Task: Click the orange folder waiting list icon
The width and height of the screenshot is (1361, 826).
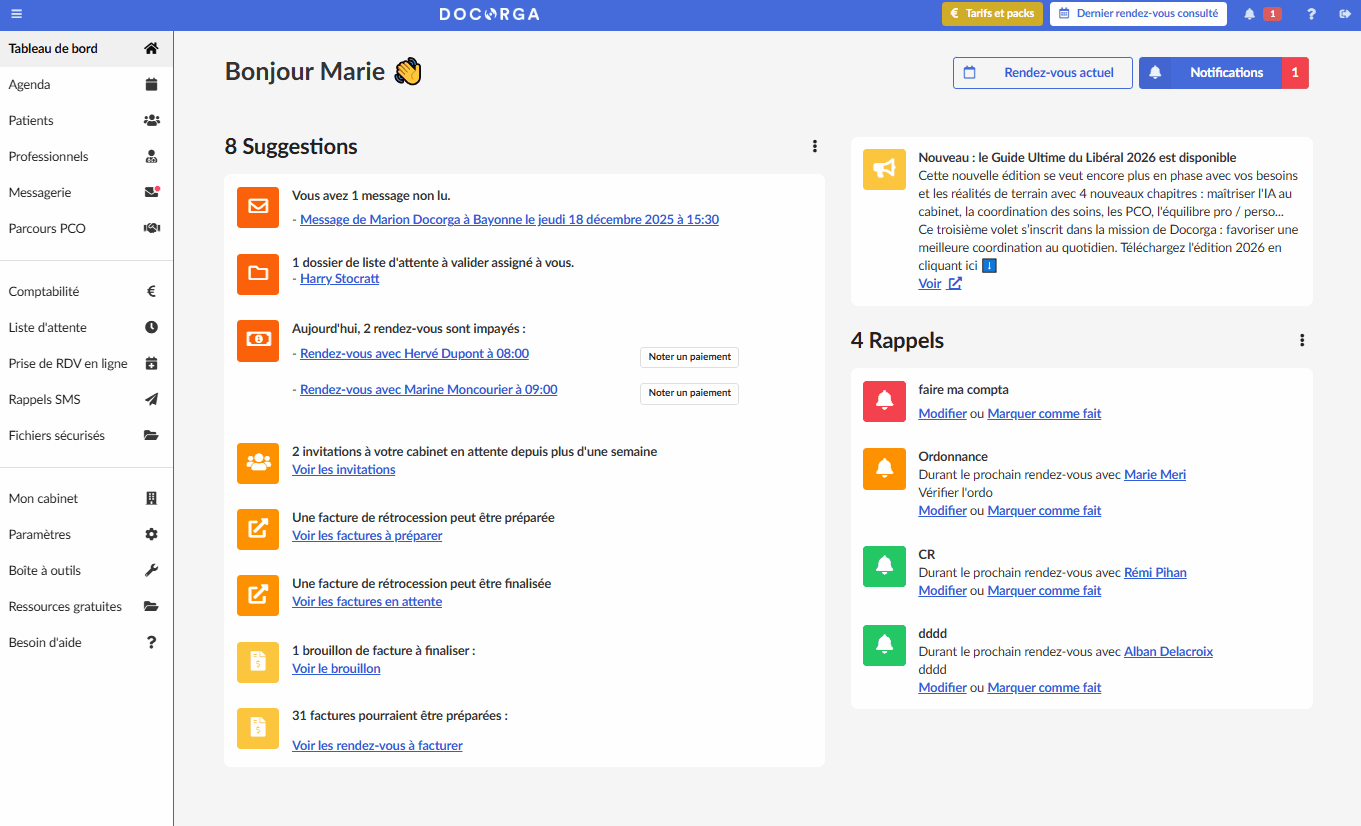Action: (x=258, y=274)
